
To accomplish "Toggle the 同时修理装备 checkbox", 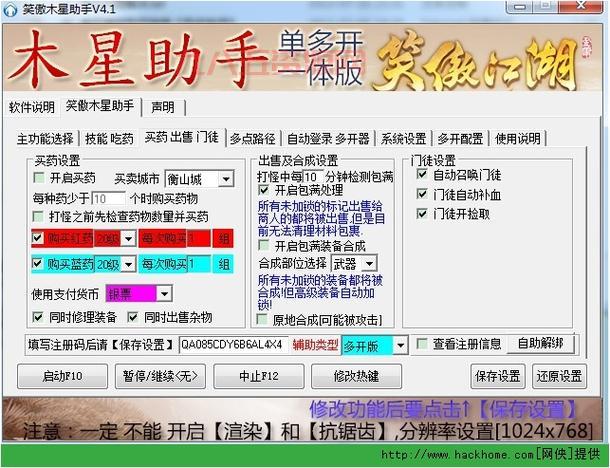I will pyautogui.click(x=38, y=317).
